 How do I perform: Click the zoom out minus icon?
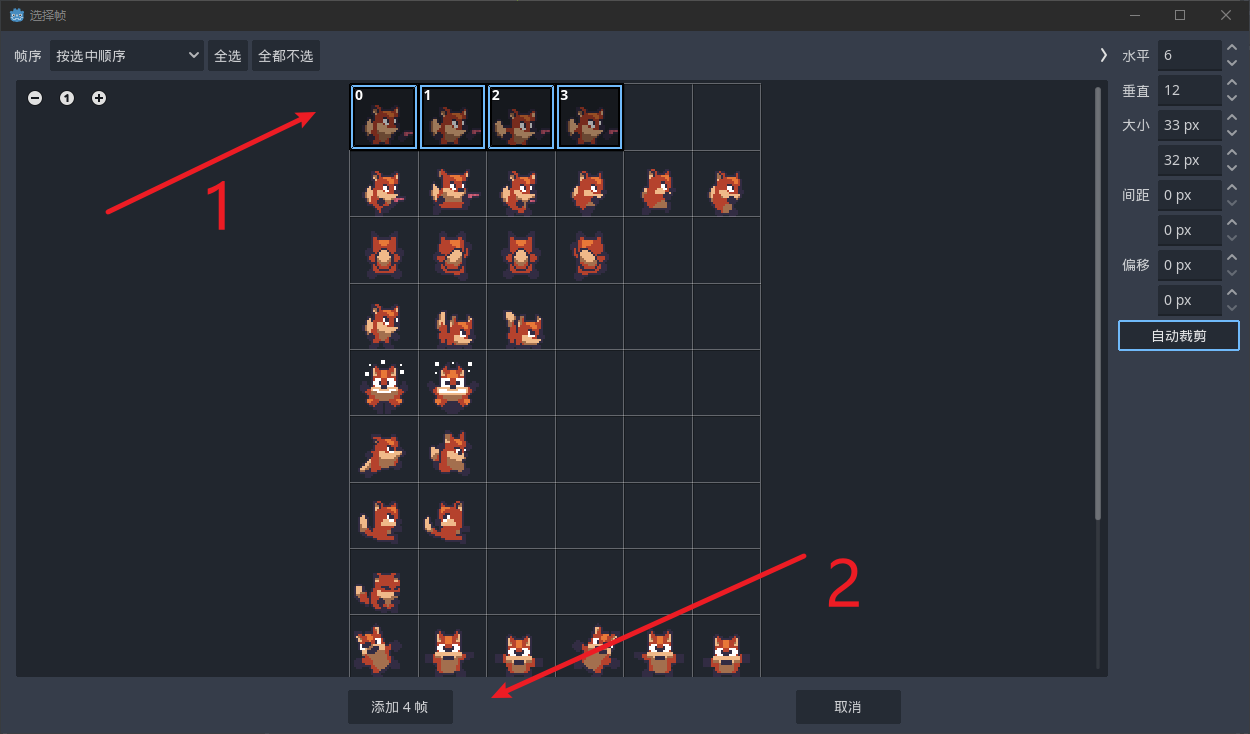35,98
